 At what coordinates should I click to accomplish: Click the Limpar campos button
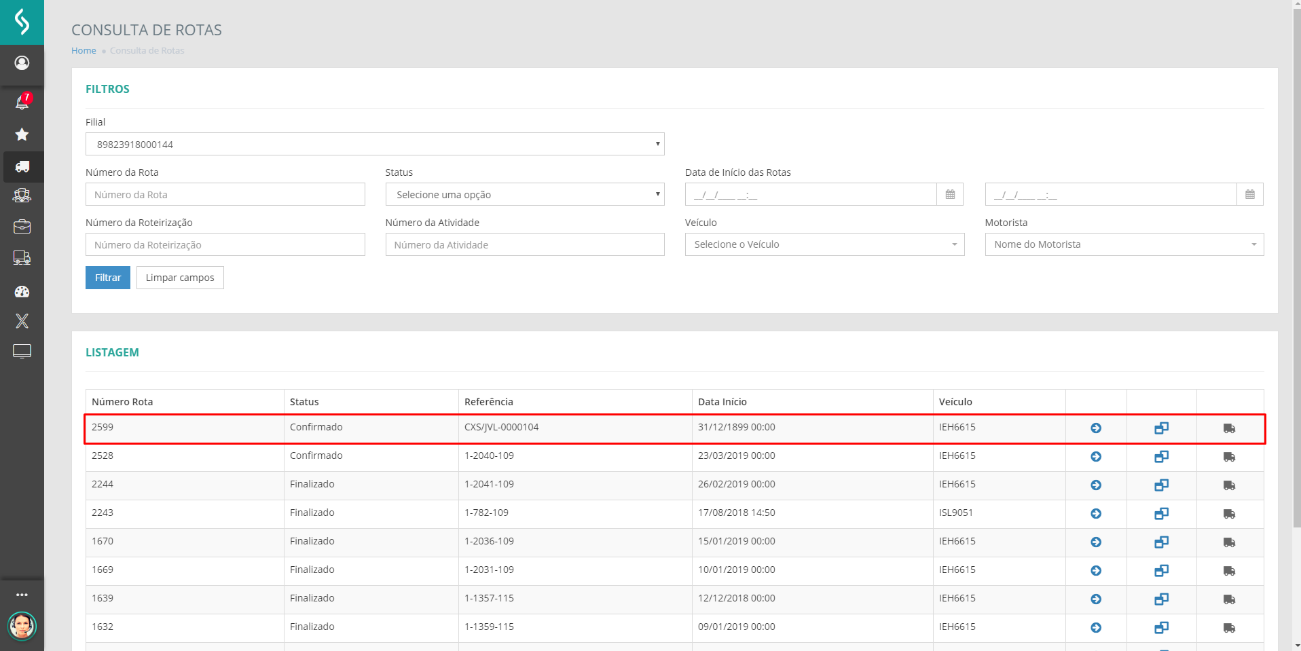coord(180,278)
